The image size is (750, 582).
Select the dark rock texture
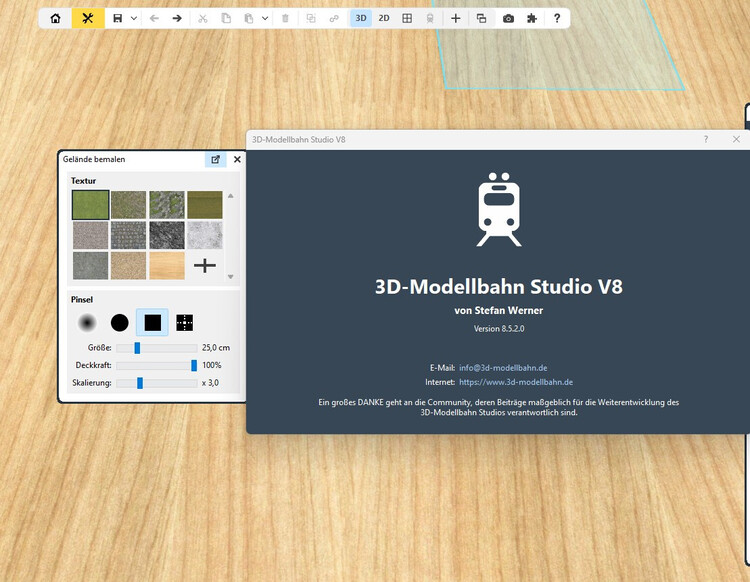166,235
